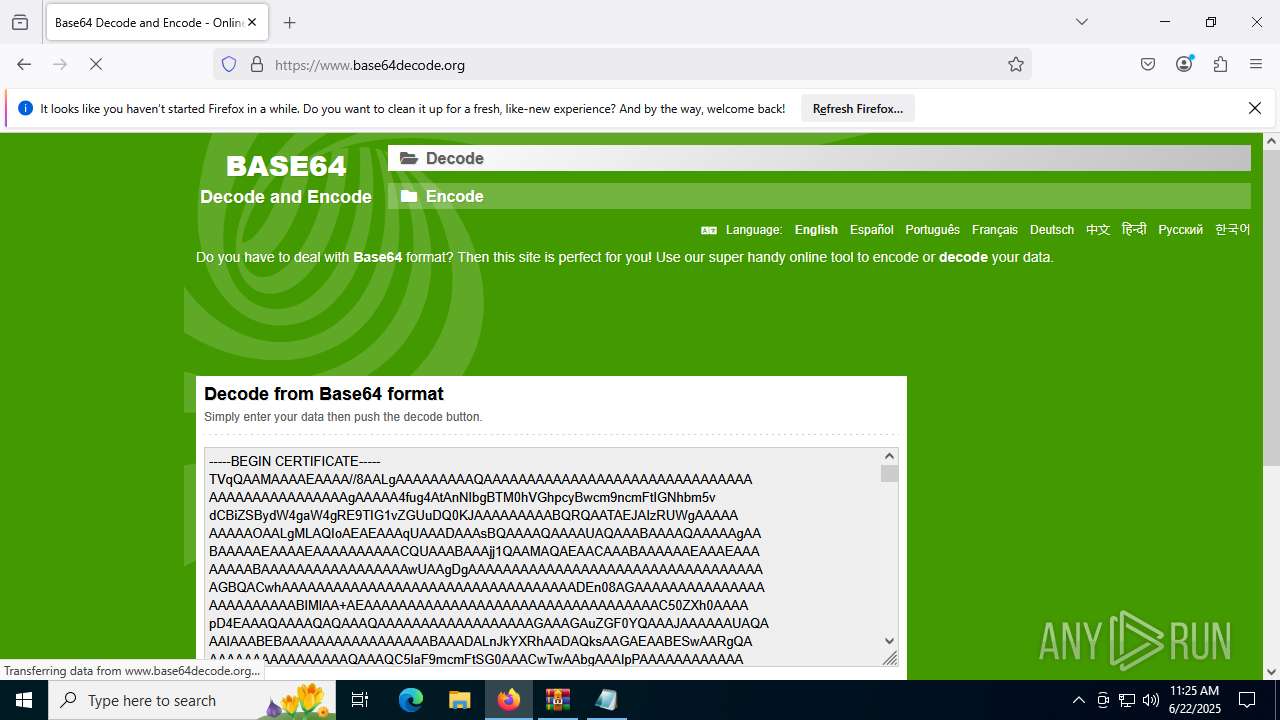Open the notepad-like app on taskbar
This screenshot has width=1280, height=720.
[606, 700]
